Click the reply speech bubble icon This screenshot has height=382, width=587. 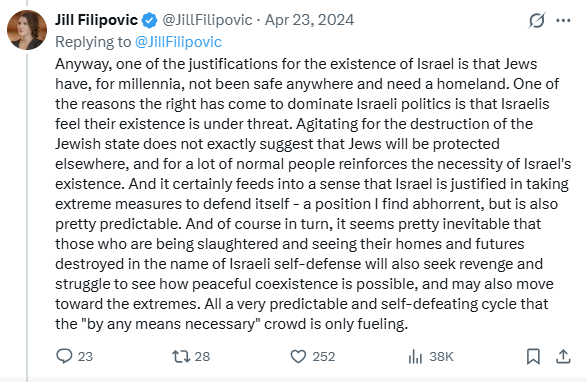click(x=64, y=356)
